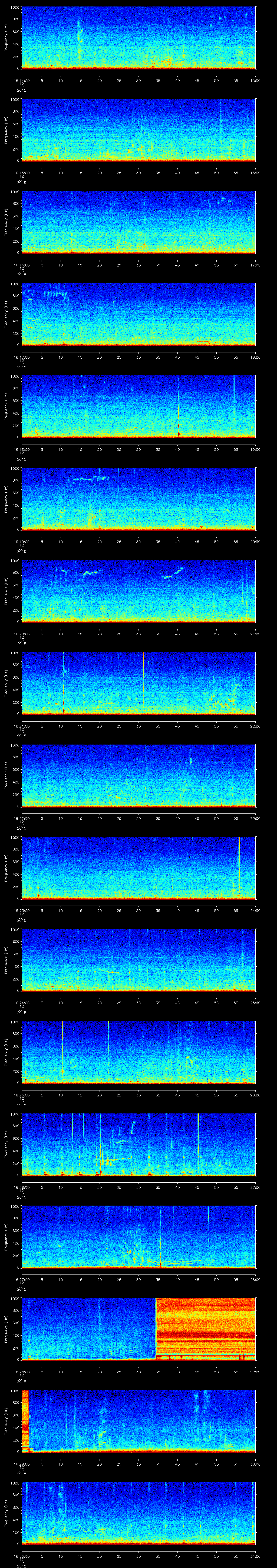Click the 16:24:00 start time label
This screenshot has width=277, height=1568.
[21, 1003]
